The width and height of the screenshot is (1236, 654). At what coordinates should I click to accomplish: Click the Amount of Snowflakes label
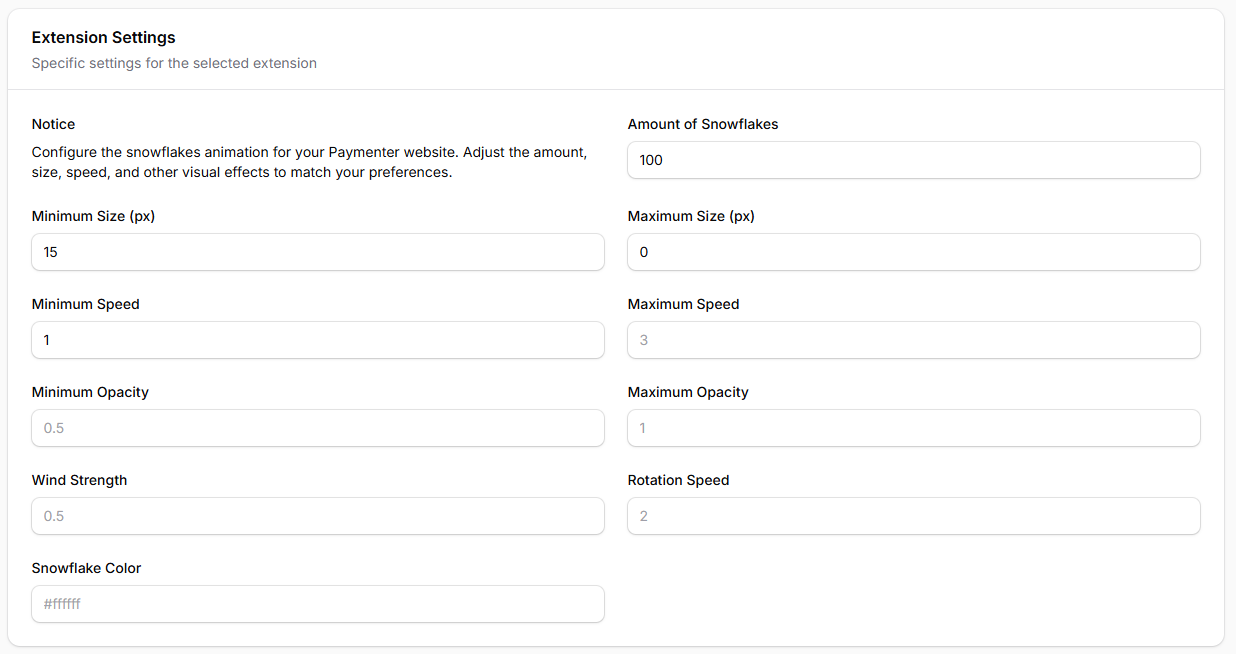(x=702, y=124)
